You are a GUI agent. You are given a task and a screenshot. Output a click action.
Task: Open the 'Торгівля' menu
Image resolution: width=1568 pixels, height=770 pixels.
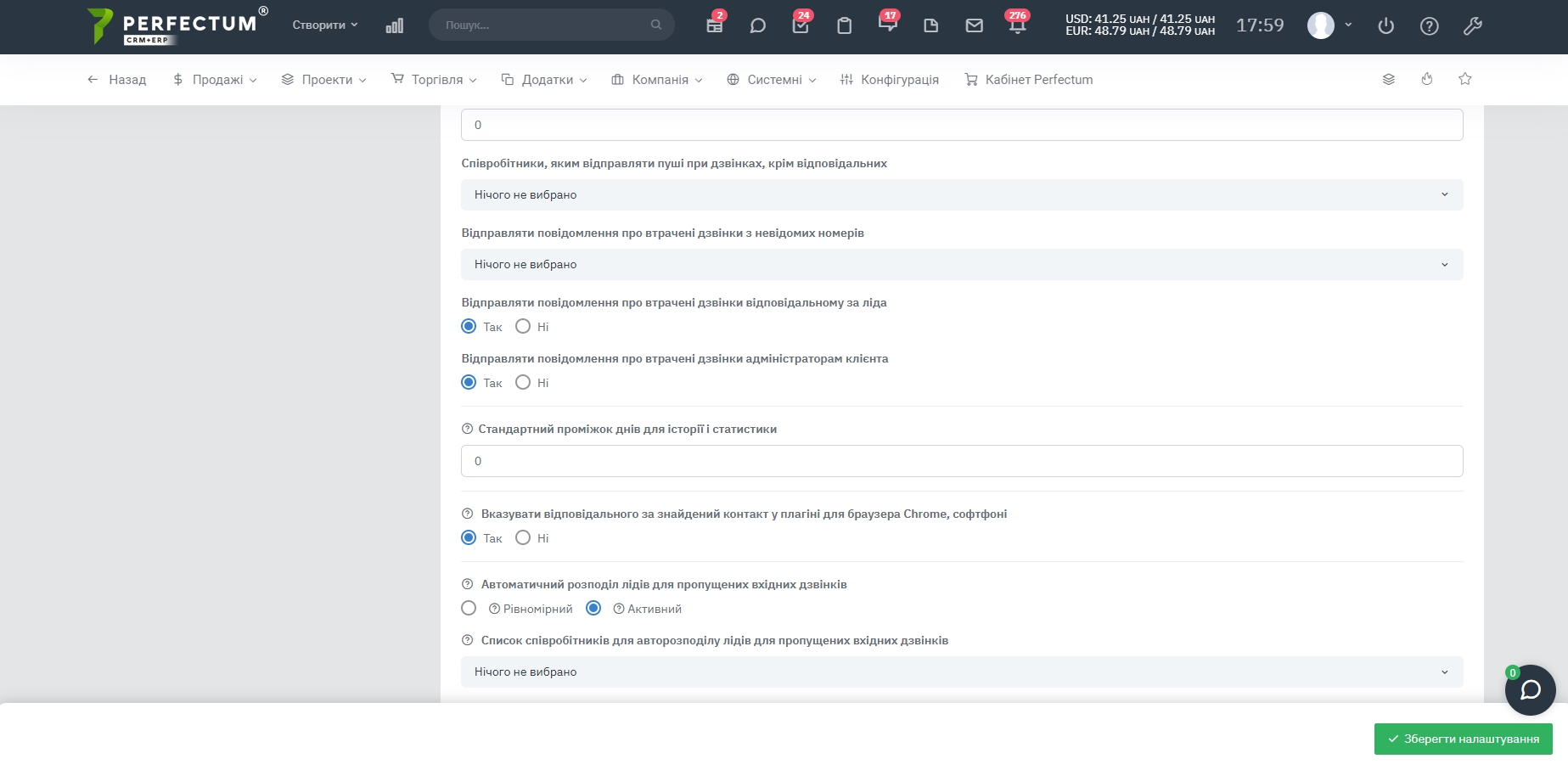pyautogui.click(x=434, y=80)
